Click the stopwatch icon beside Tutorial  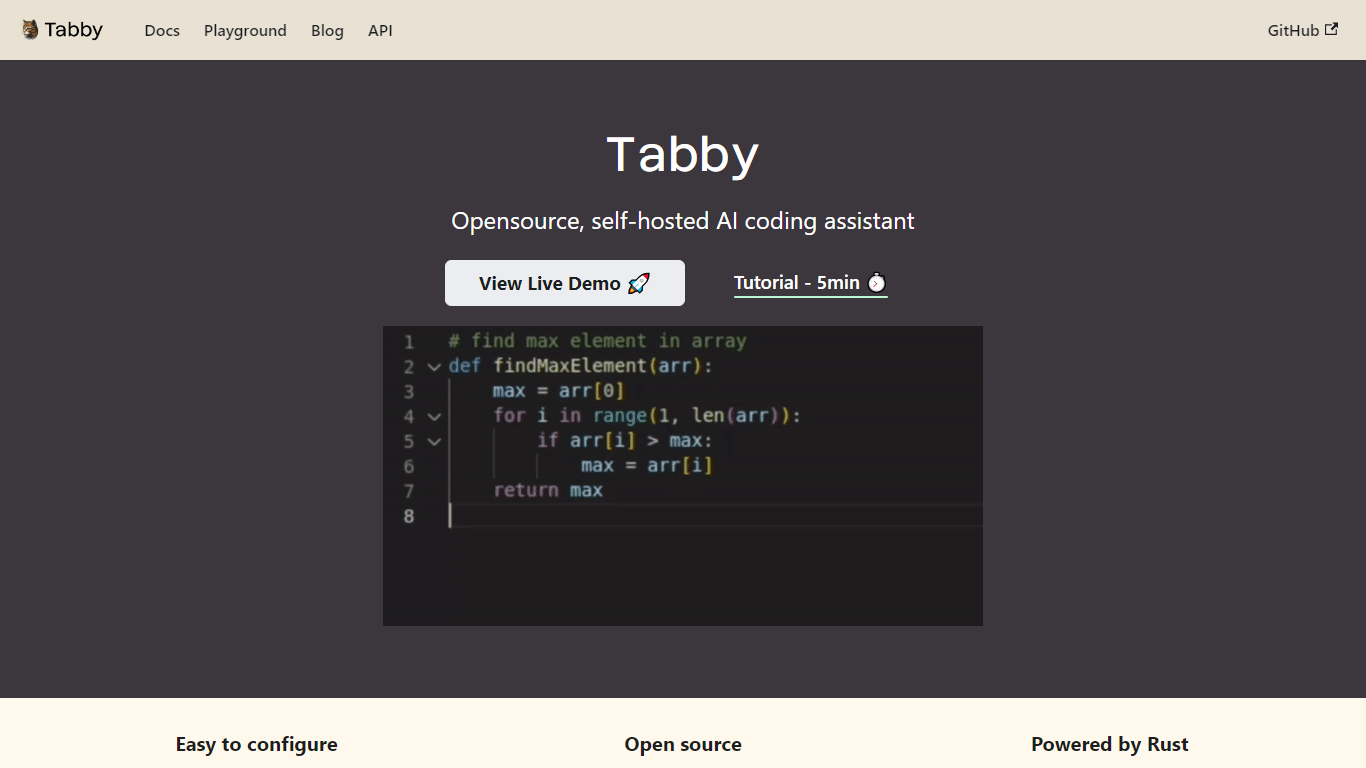click(876, 283)
